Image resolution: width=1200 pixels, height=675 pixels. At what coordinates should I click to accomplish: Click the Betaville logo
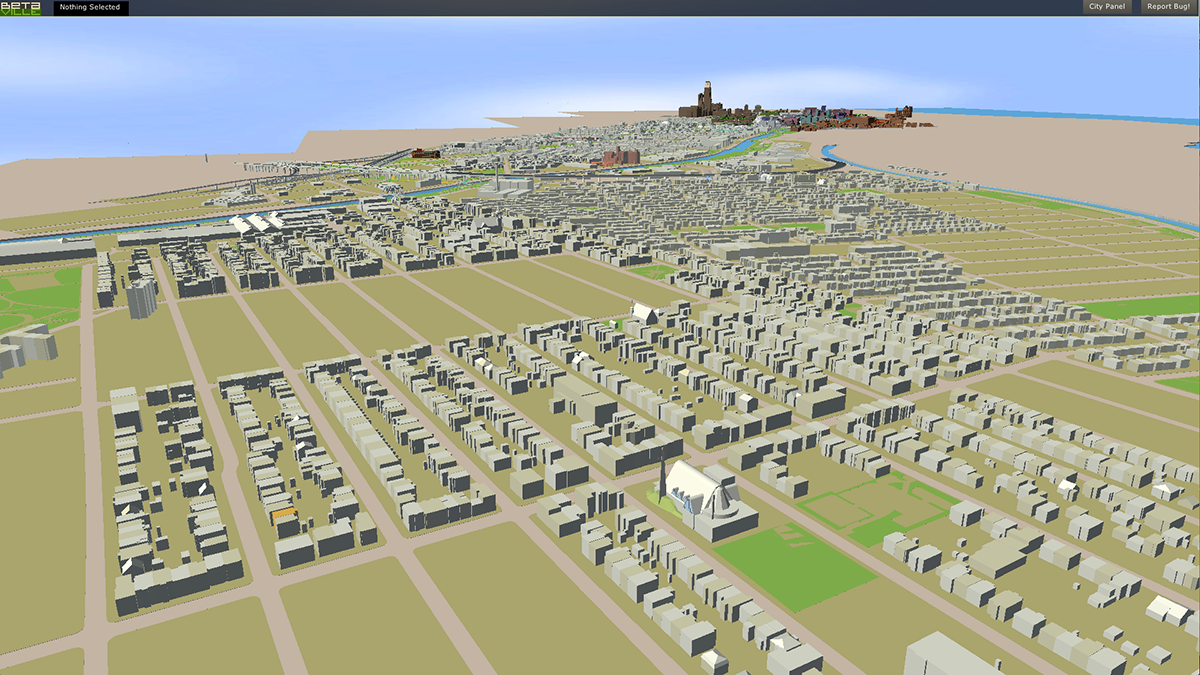(x=21, y=8)
